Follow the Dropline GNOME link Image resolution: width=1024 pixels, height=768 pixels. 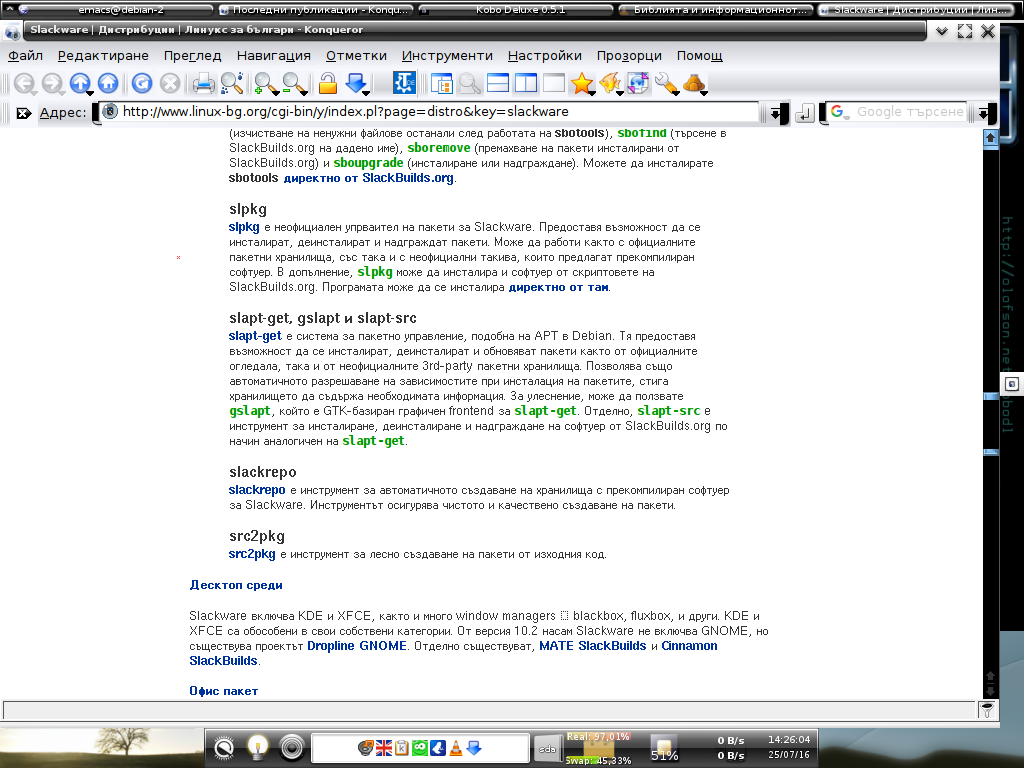(x=357, y=646)
